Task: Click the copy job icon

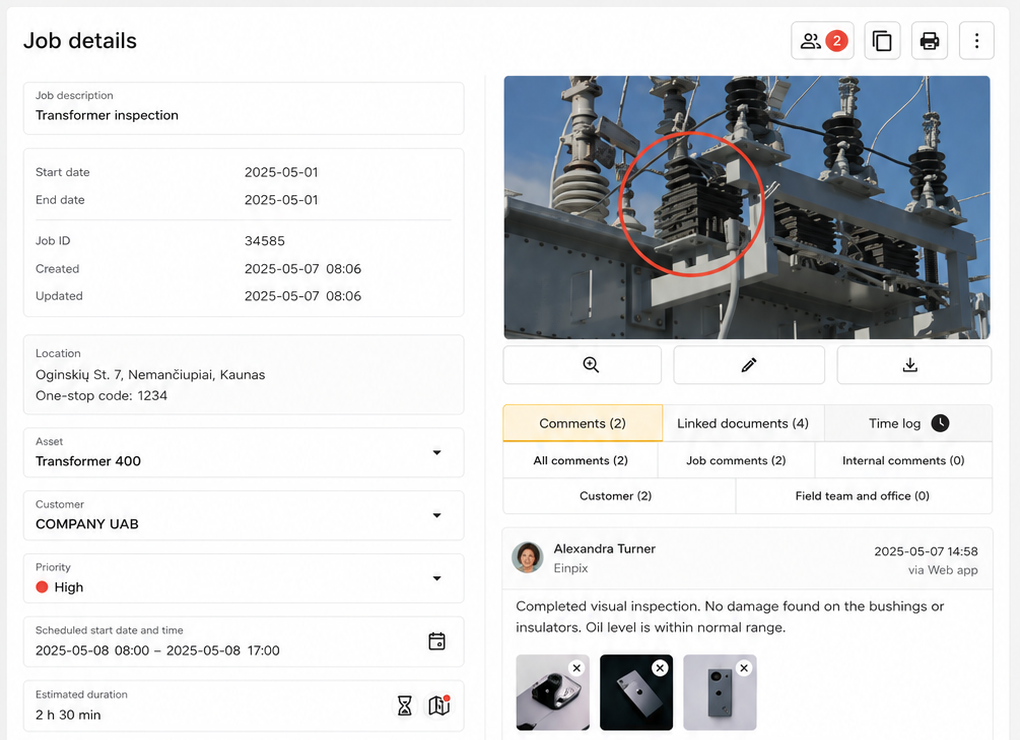Action: pyautogui.click(x=882, y=41)
